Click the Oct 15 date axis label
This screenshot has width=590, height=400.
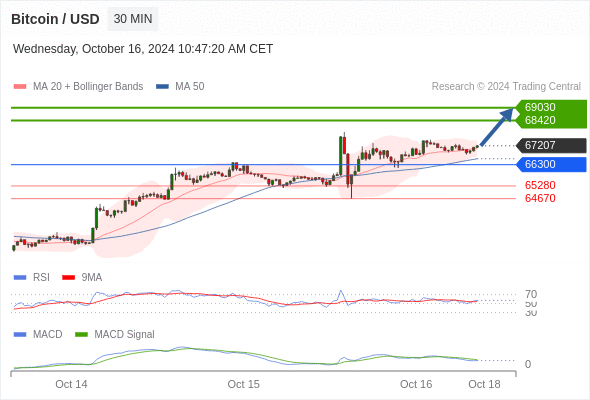pyautogui.click(x=243, y=384)
